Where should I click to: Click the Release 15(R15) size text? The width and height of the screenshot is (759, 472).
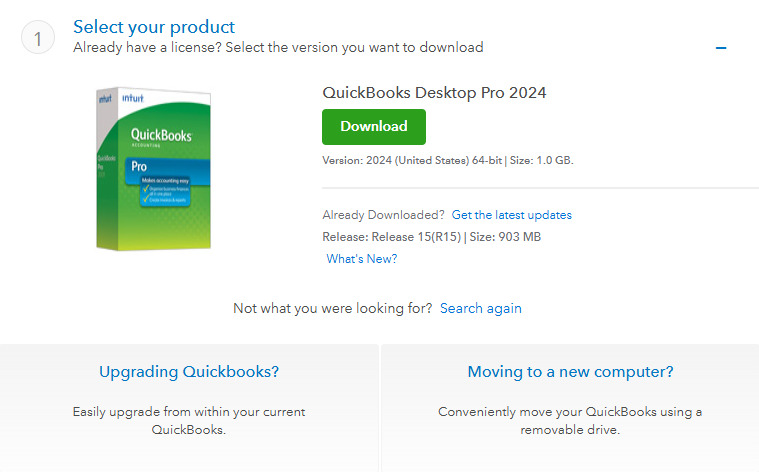pyautogui.click(x=432, y=237)
